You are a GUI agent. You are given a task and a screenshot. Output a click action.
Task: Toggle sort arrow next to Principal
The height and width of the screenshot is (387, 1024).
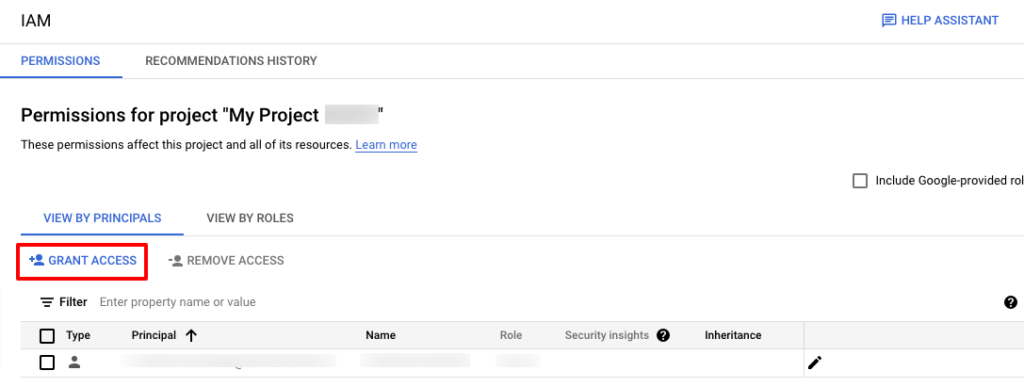pos(191,335)
